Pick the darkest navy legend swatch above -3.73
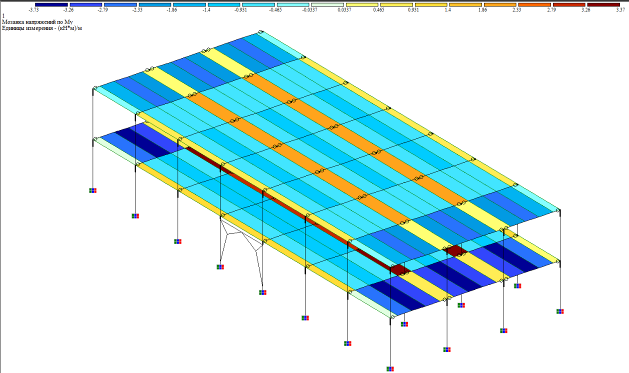This screenshot has height=373, width=629. 51,5
